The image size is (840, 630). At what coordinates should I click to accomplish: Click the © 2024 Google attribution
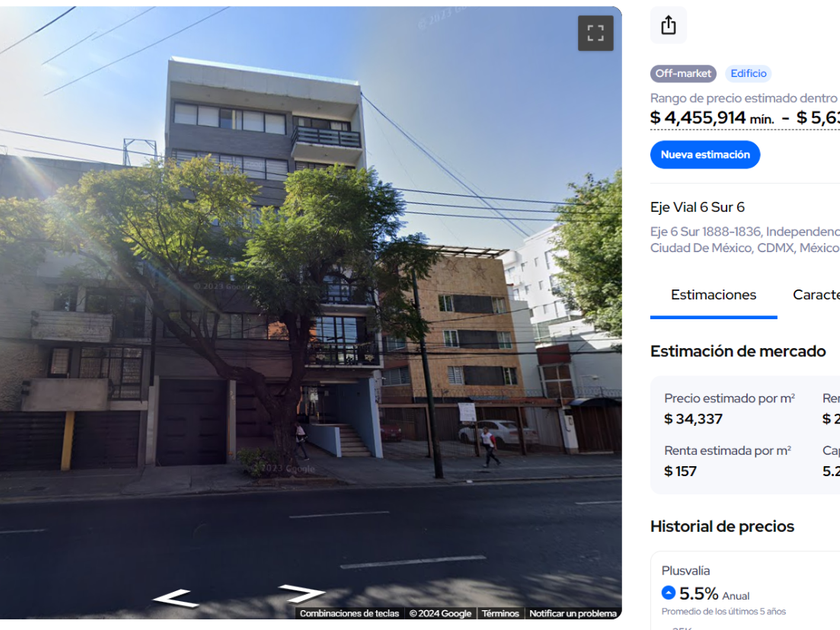click(440, 613)
